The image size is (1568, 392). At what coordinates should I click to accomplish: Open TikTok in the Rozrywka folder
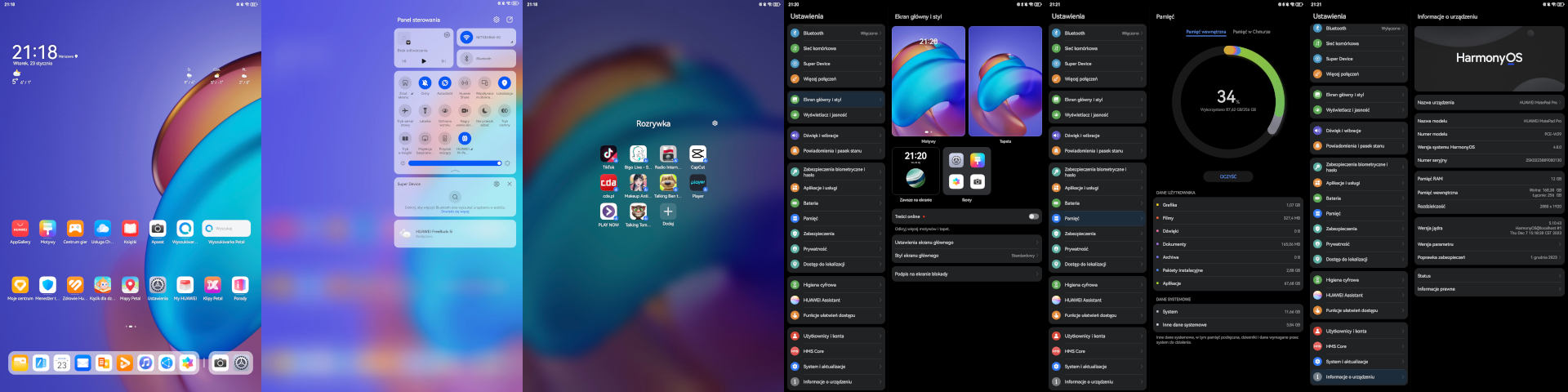point(608,154)
